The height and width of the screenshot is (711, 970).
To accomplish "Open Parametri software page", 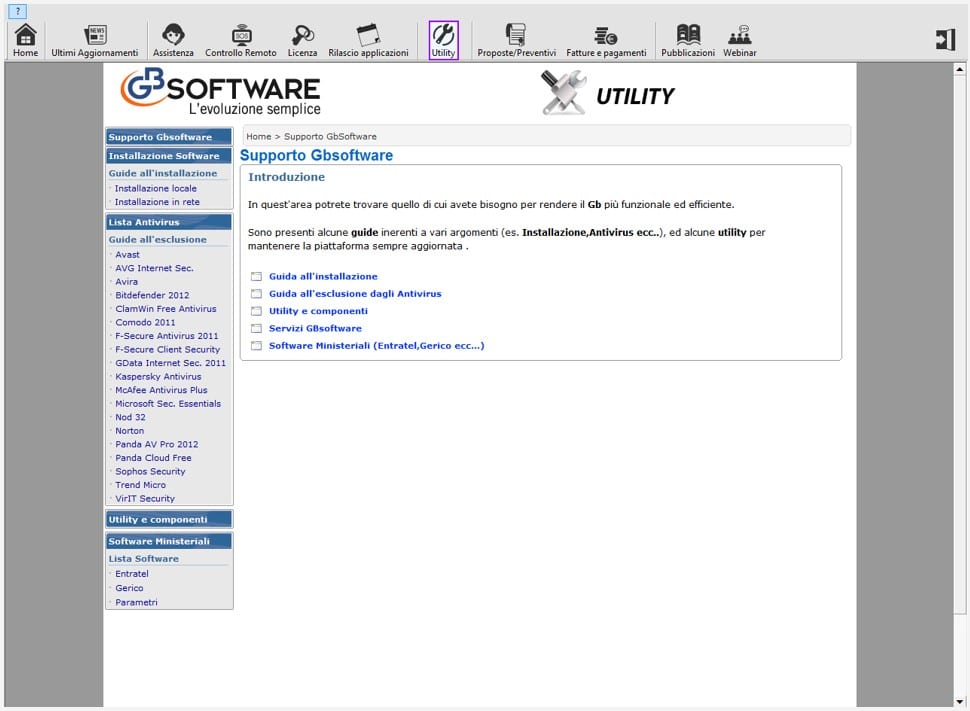I will [x=136, y=603].
